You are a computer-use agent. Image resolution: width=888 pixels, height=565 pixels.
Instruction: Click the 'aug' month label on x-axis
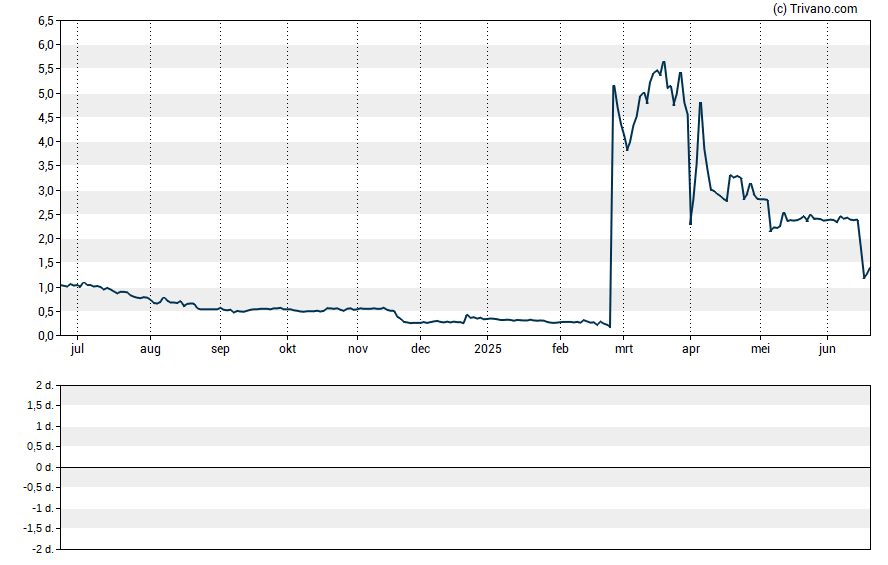coord(150,349)
